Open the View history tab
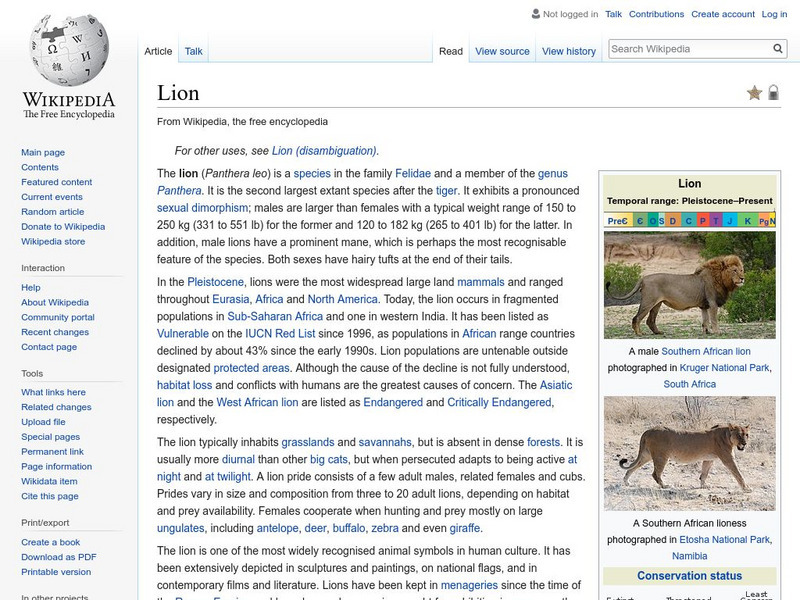The width and height of the screenshot is (800, 600). 569,51
